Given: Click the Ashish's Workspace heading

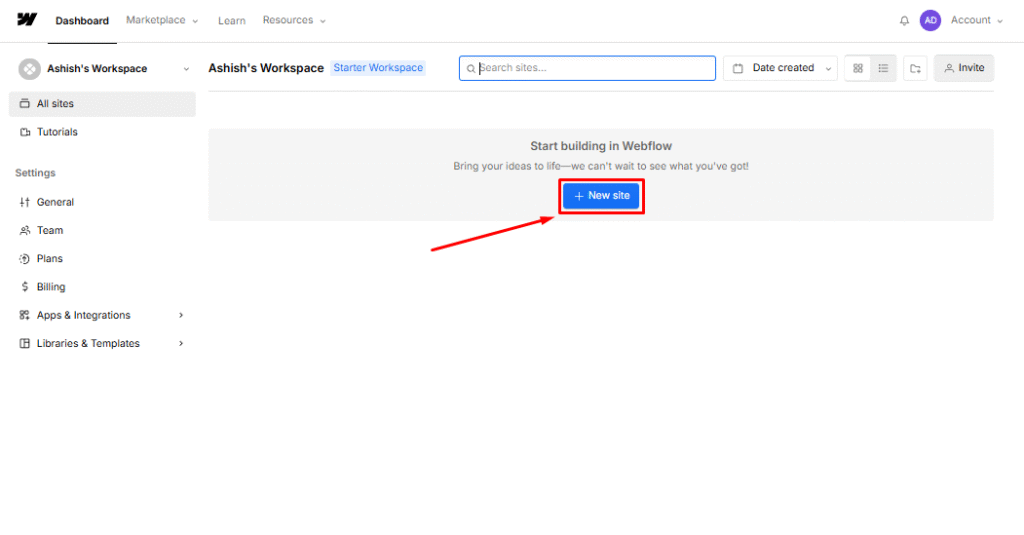Looking at the screenshot, I should tap(266, 68).
